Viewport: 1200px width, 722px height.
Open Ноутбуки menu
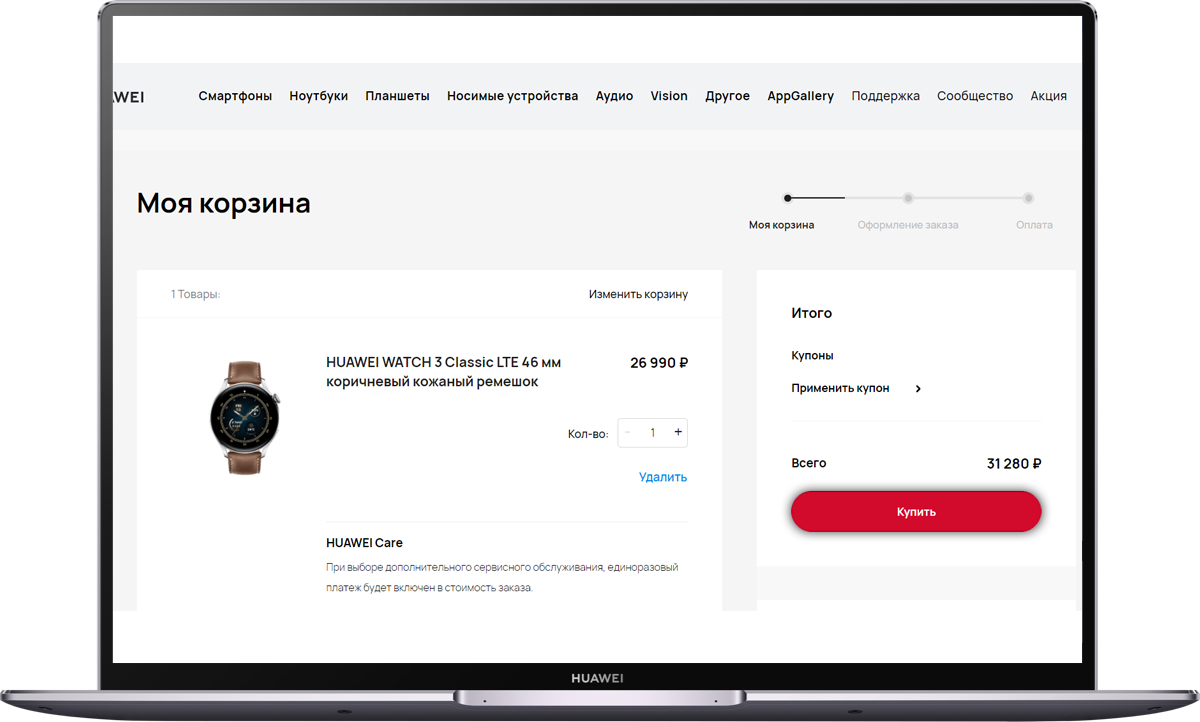point(319,96)
